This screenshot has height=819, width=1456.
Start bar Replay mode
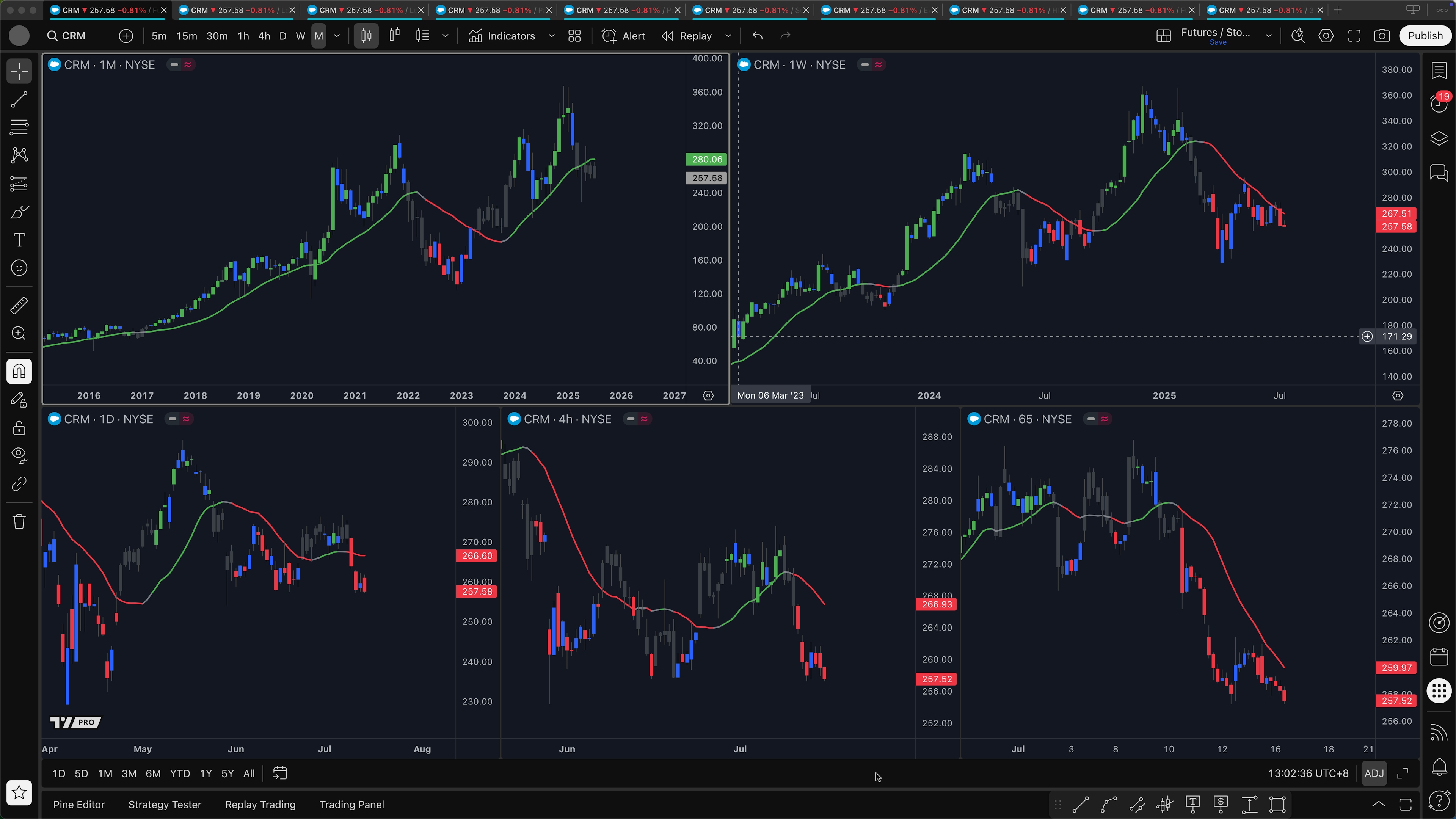(x=687, y=36)
